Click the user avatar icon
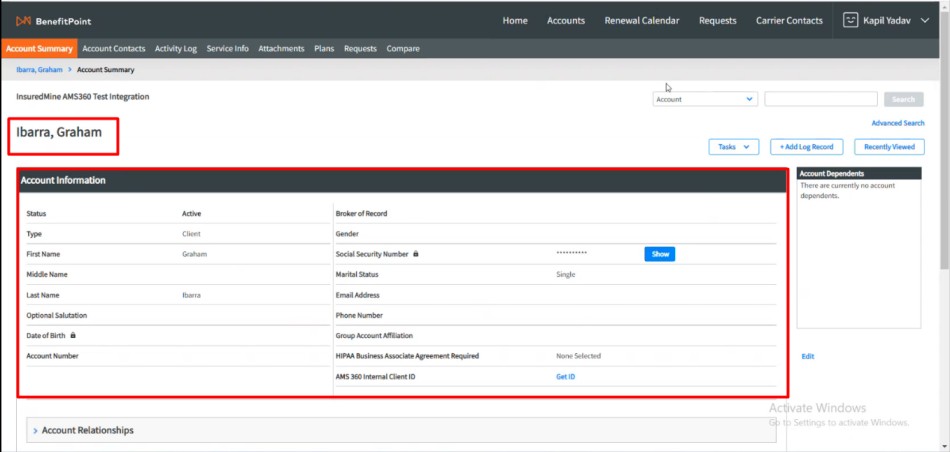 (x=851, y=20)
